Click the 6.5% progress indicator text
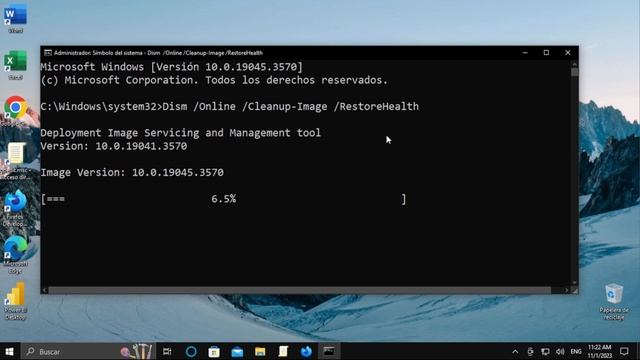 tap(223, 199)
